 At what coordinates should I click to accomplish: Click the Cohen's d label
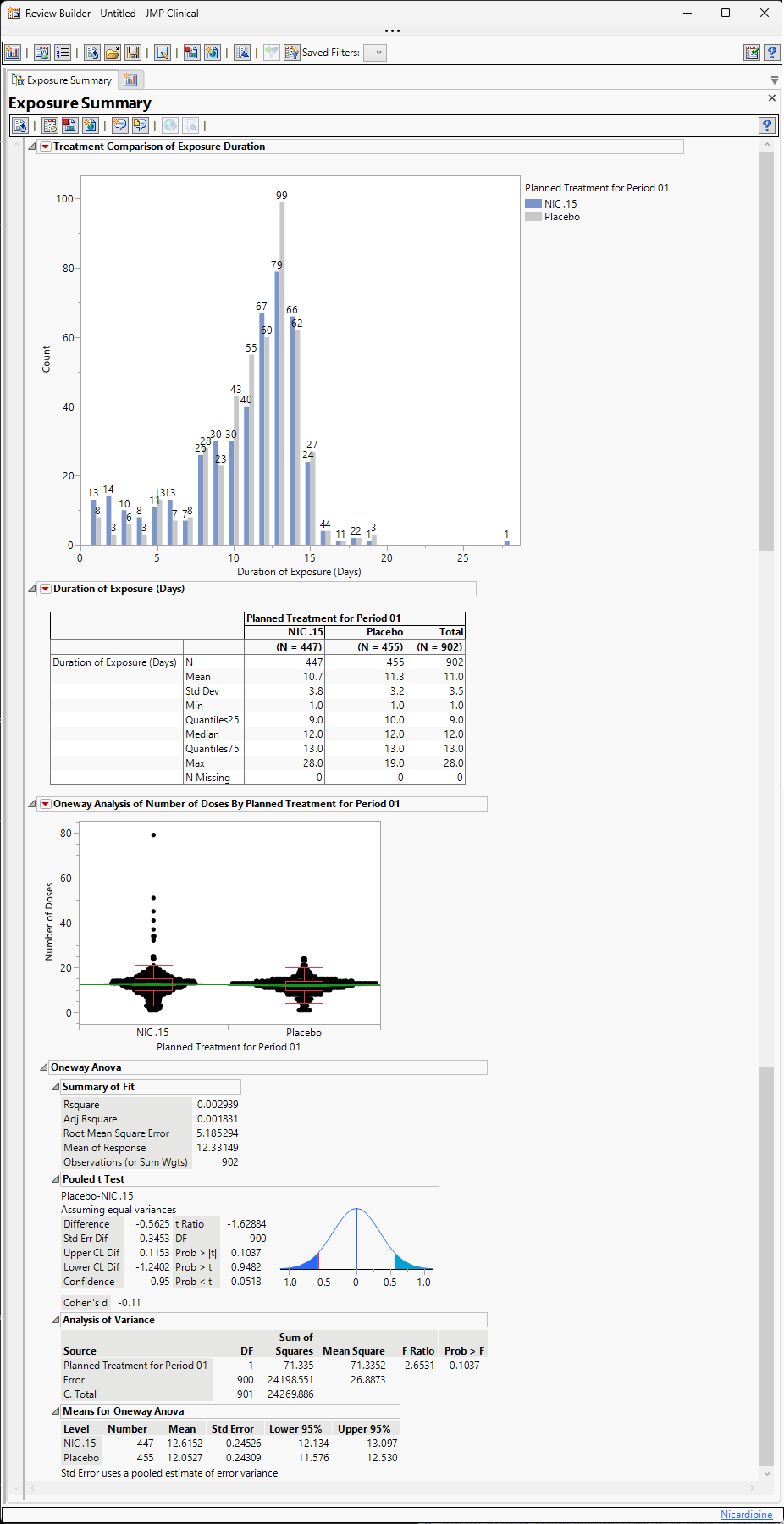(86, 1303)
